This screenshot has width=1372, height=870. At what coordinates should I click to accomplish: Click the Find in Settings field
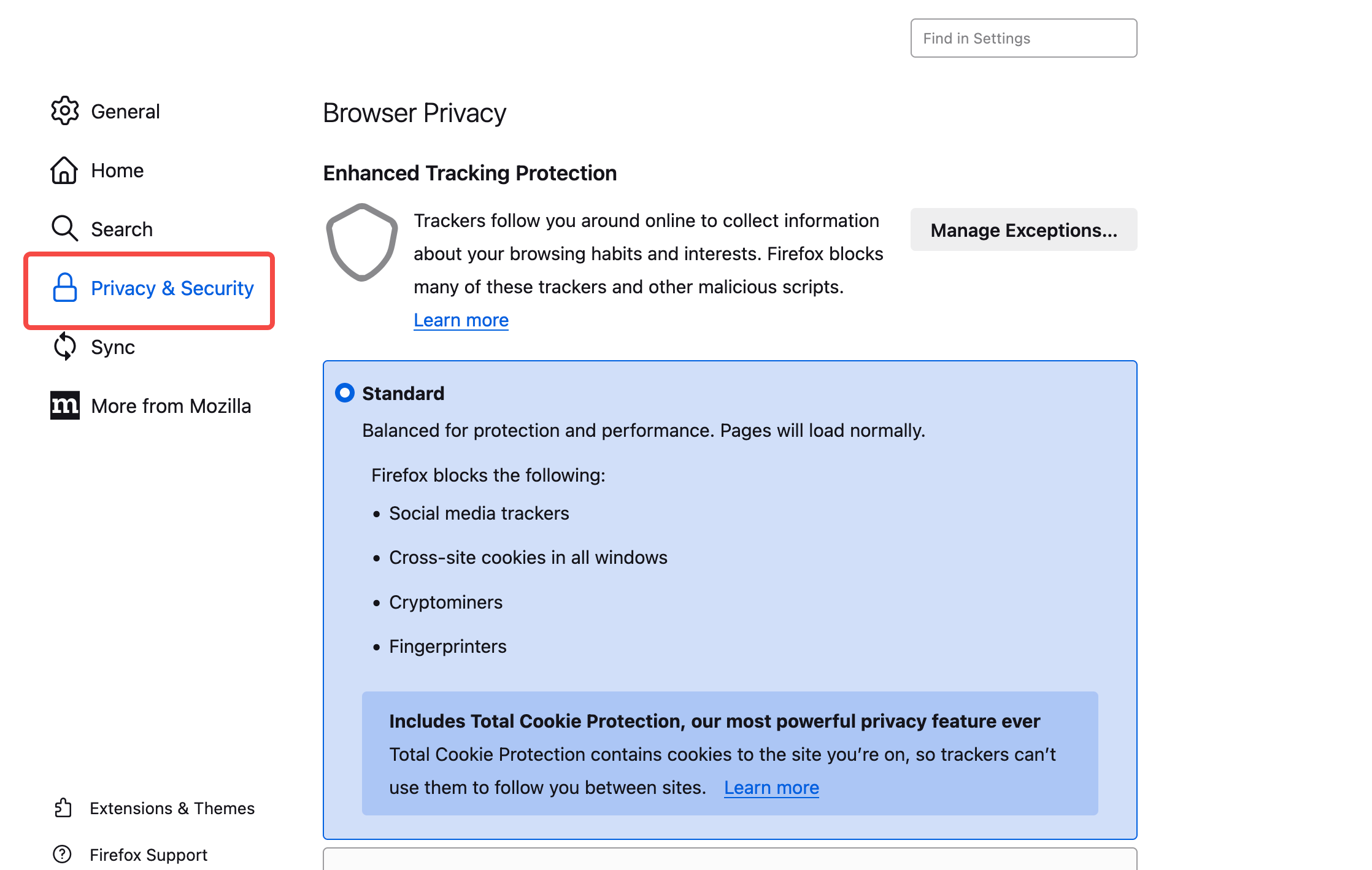pos(1023,38)
